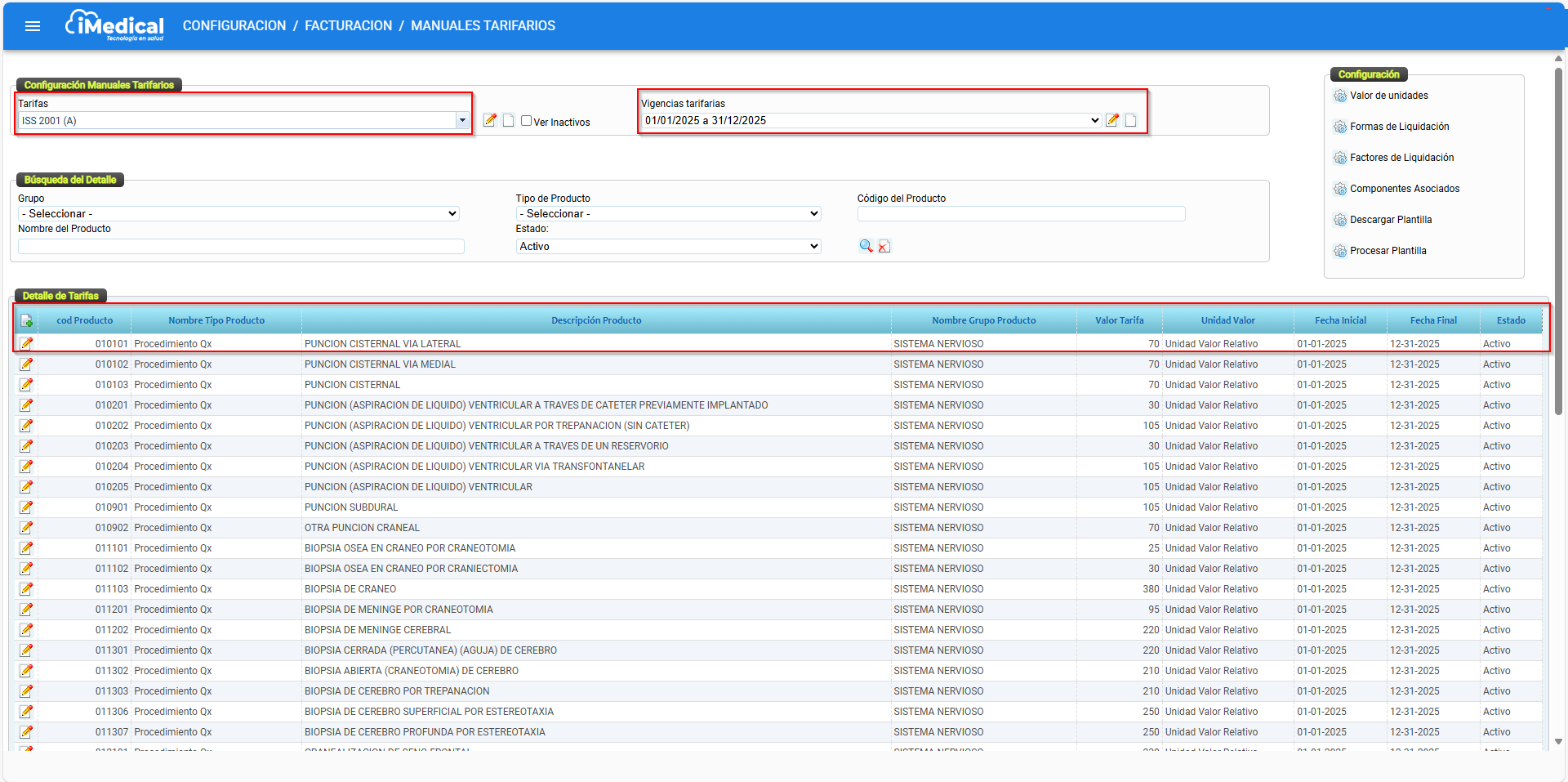Click in the Código del Producto field
1568x782 pixels.
[1021, 213]
